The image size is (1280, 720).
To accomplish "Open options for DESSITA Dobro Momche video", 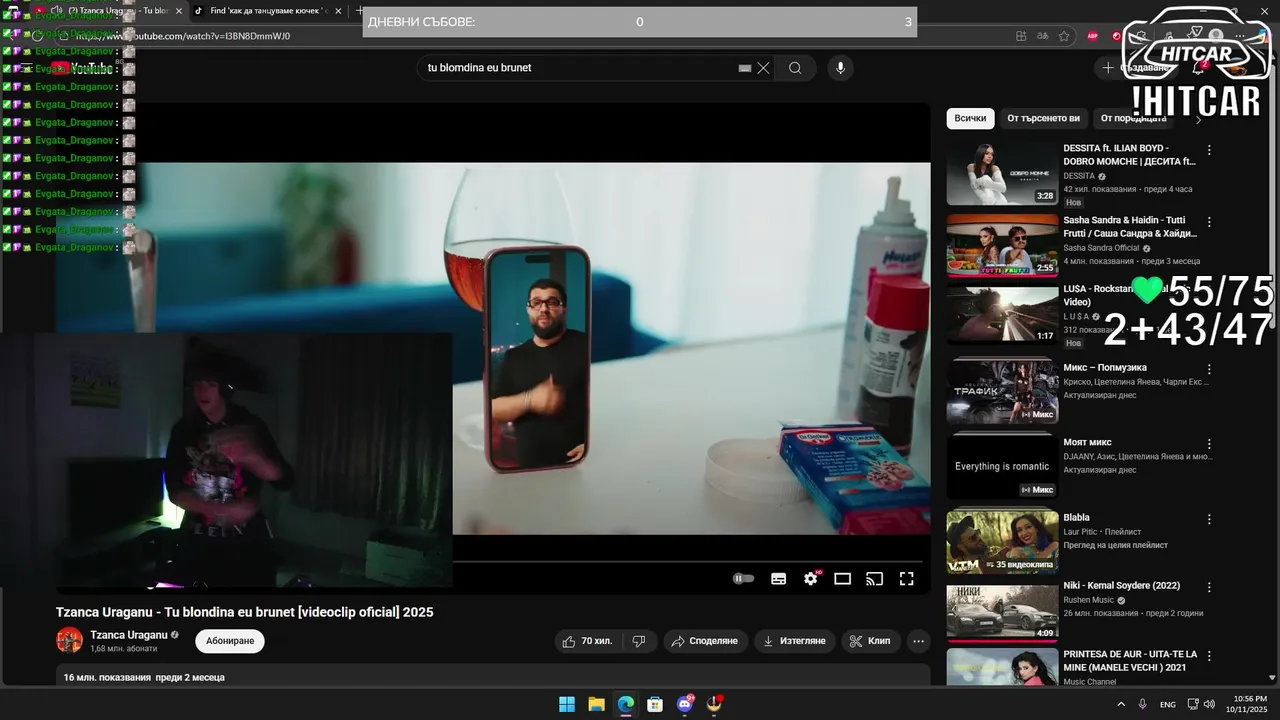I will [x=1209, y=150].
